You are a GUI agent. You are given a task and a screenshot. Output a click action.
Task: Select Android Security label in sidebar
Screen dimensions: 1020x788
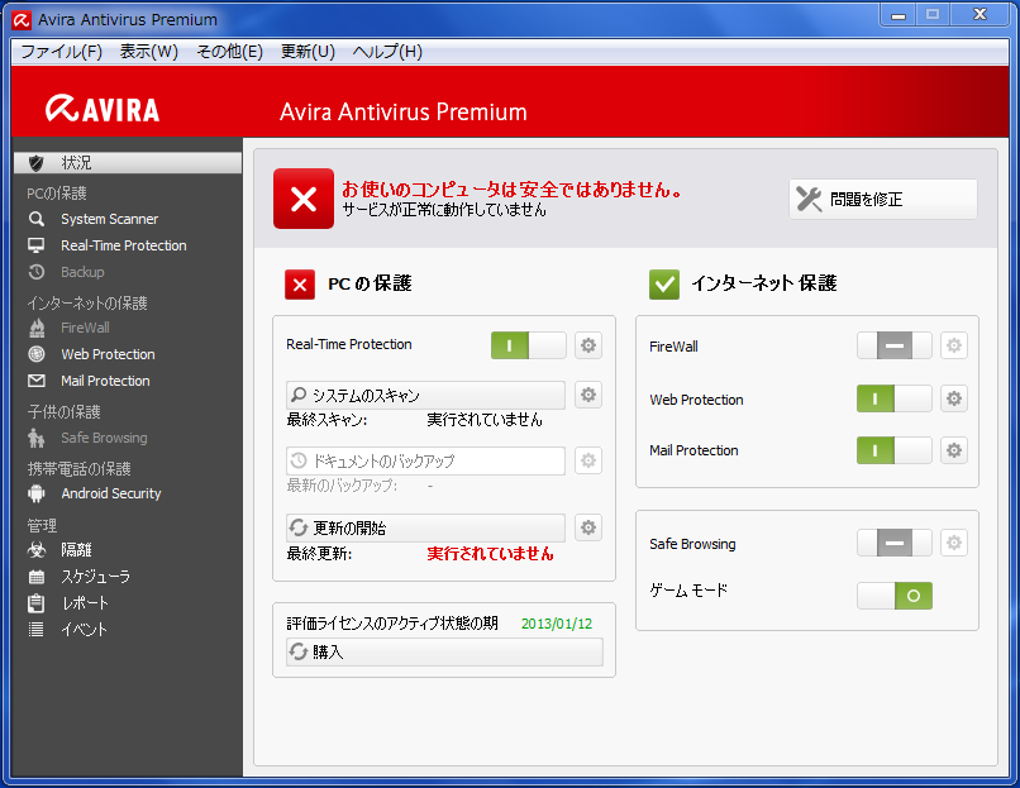tap(111, 493)
